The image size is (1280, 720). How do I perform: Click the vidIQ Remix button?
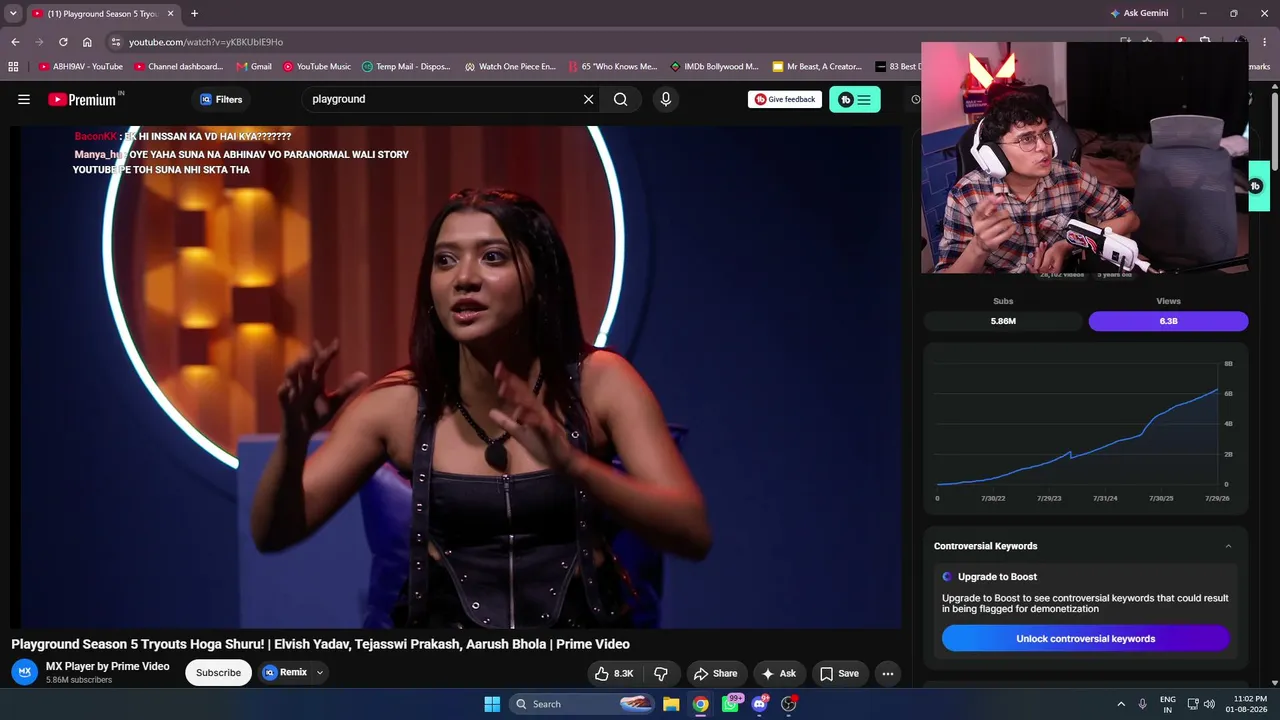click(285, 672)
